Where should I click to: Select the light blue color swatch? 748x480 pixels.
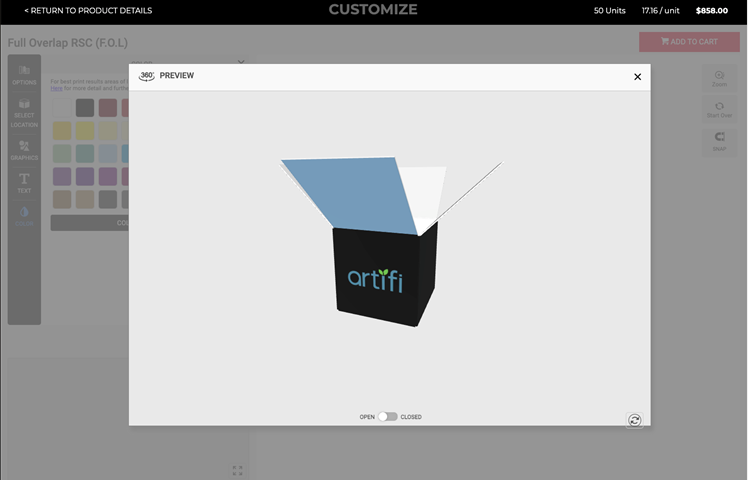click(x=108, y=154)
